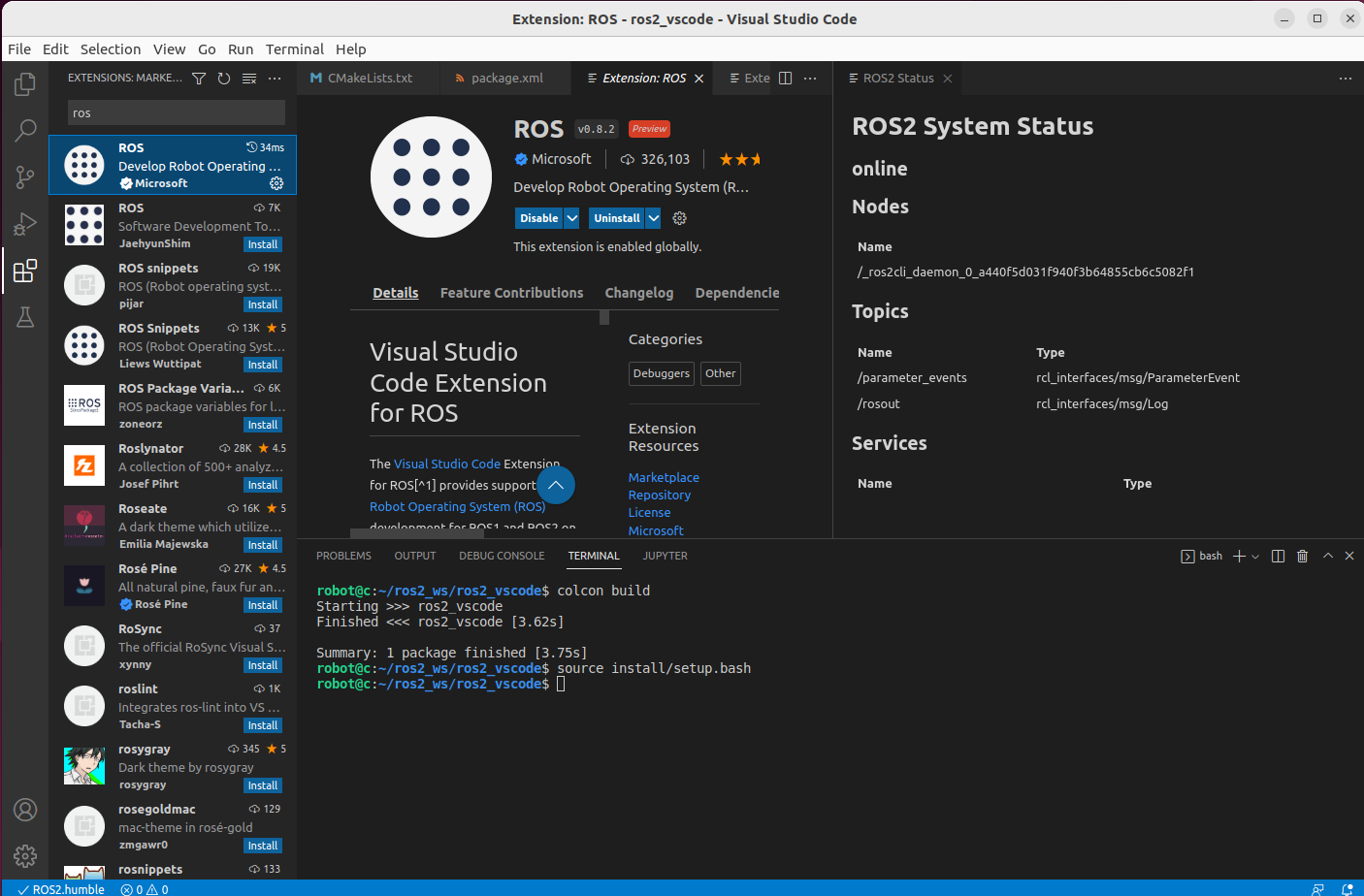Image resolution: width=1364 pixels, height=896 pixels.
Task: Kill the terminal with the trash icon
Action: tap(1302, 556)
